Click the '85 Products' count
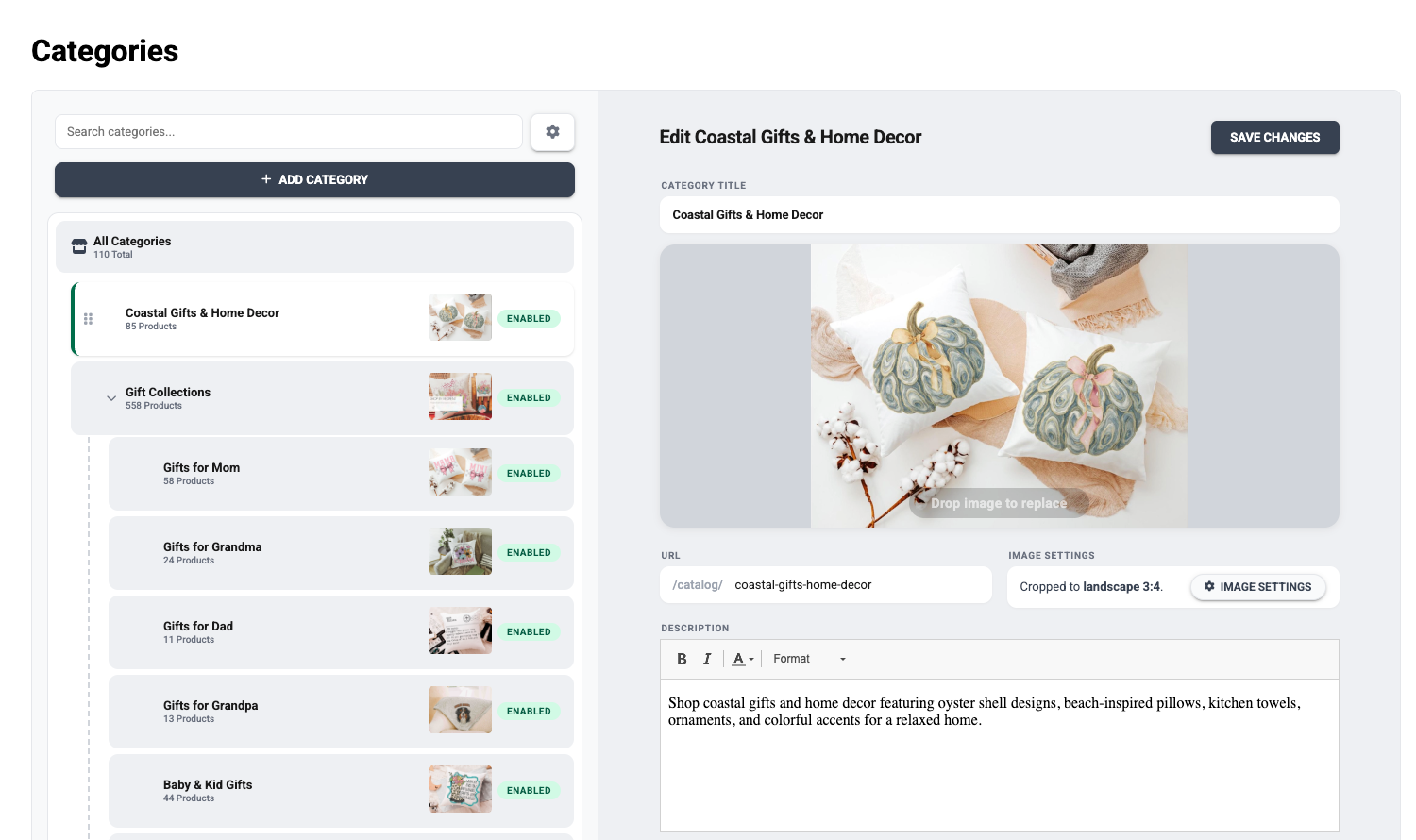Screen dimensions: 1416x840 tap(151, 327)
